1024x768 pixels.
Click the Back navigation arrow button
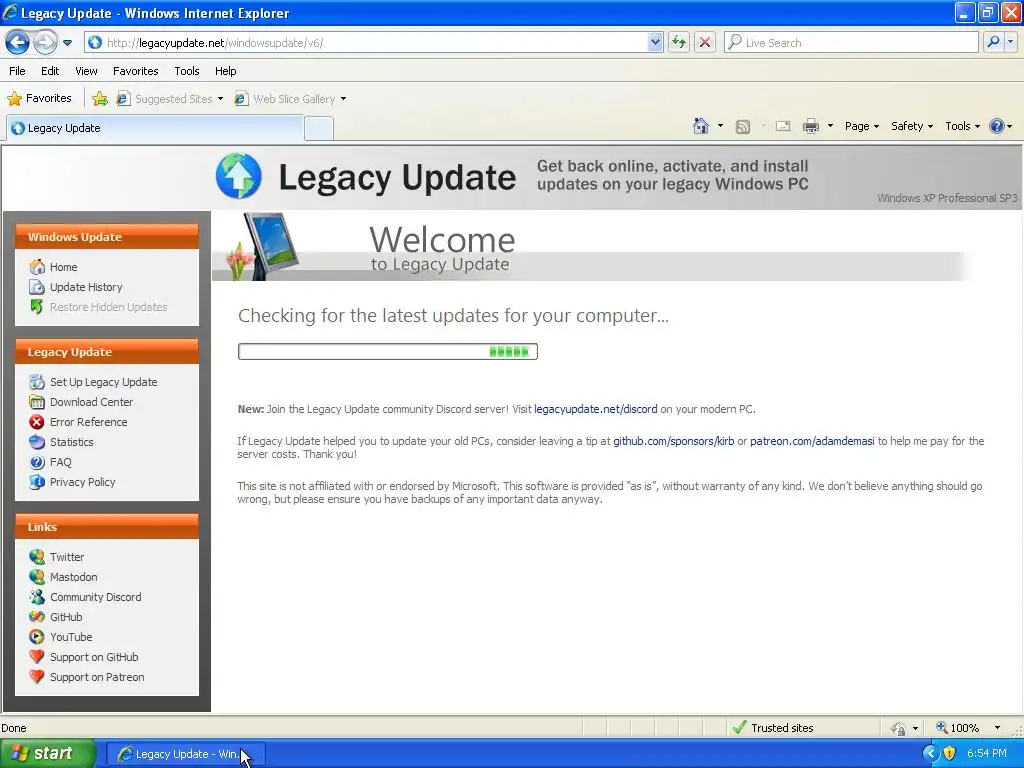click(x=18, y=42)
